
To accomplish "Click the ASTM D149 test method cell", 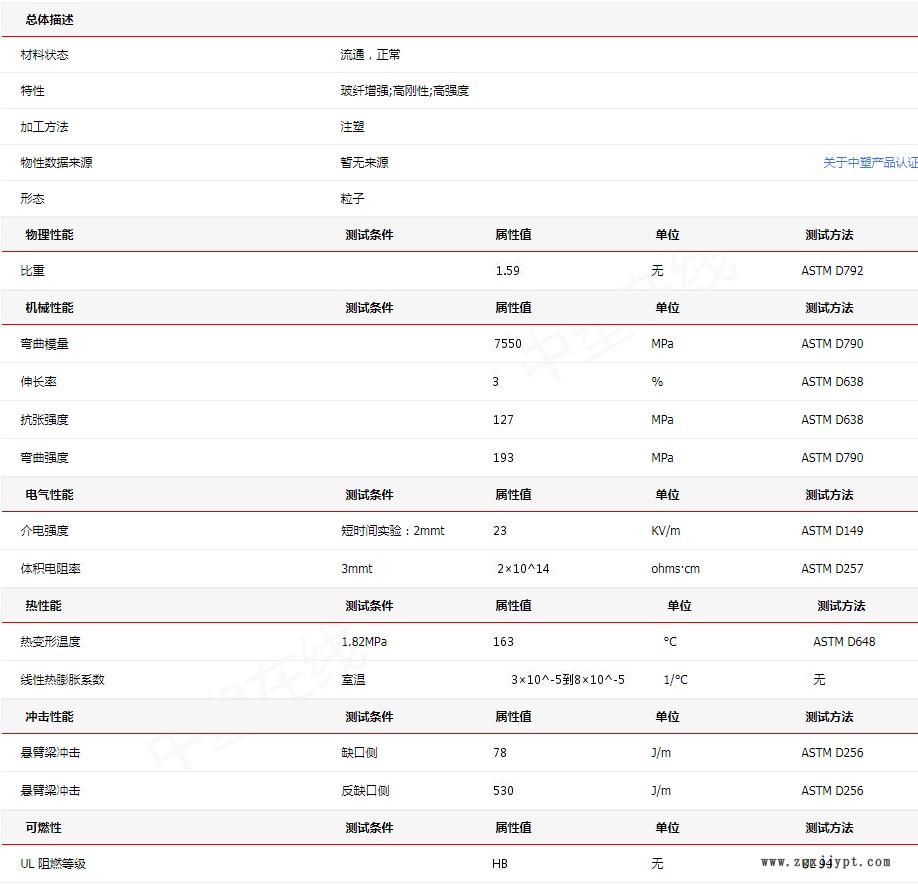I will tap(832, 531).
